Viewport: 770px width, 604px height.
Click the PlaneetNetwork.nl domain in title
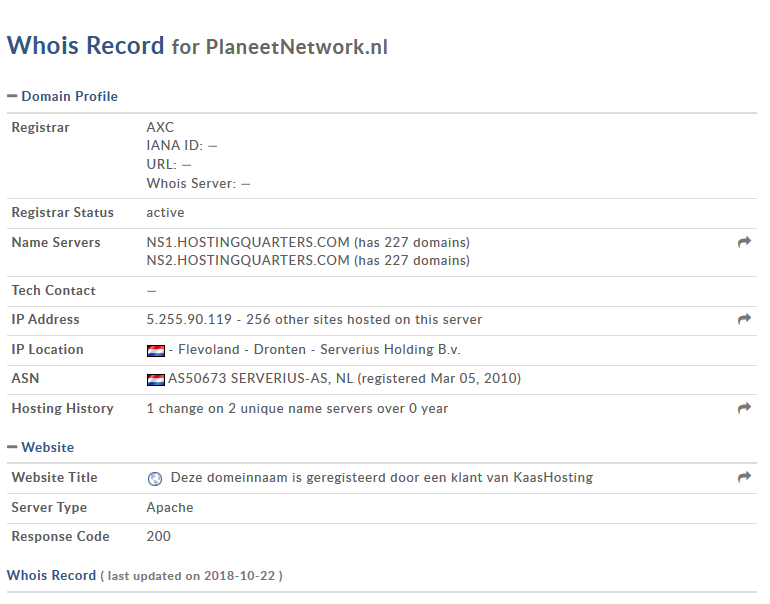pos(297,47)
